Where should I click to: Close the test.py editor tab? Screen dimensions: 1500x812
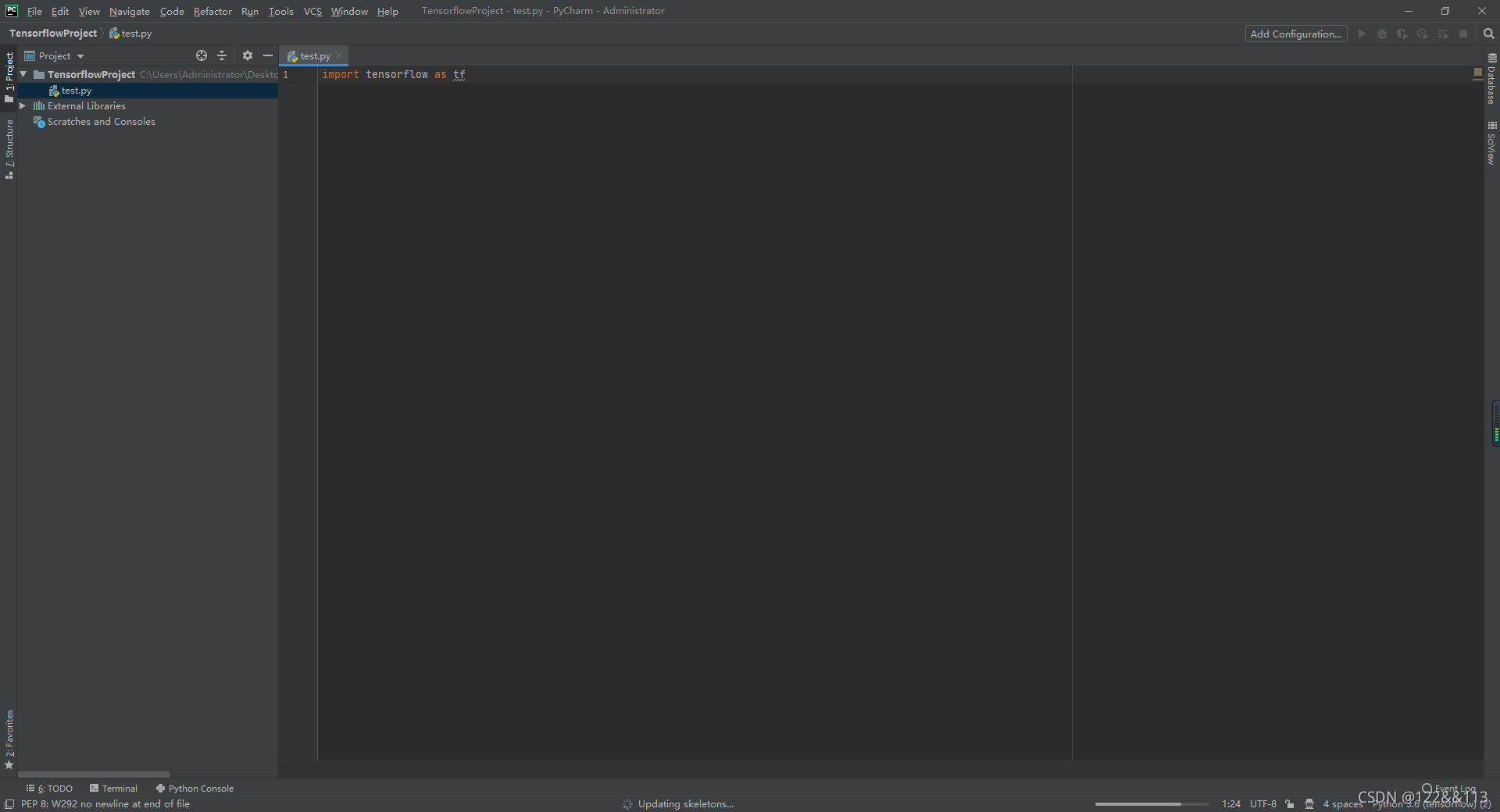click(339, 55)
